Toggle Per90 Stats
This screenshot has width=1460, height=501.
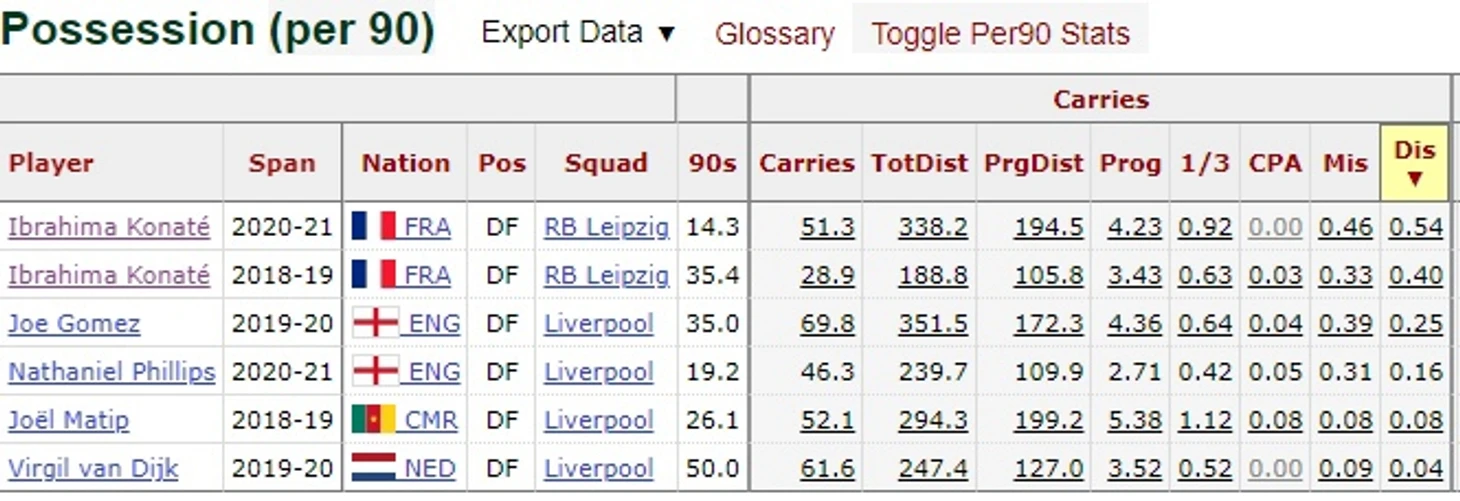(1000, 34)
